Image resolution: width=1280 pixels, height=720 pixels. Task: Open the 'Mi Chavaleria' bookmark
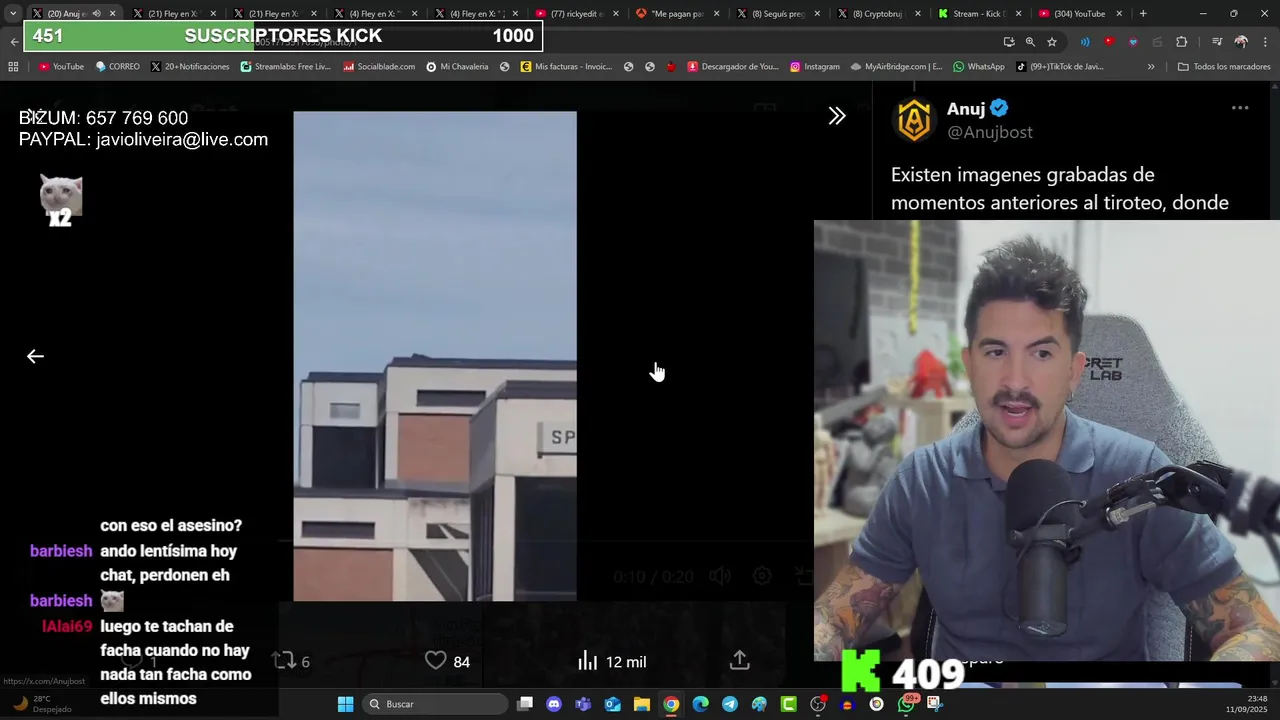point(457,67)
